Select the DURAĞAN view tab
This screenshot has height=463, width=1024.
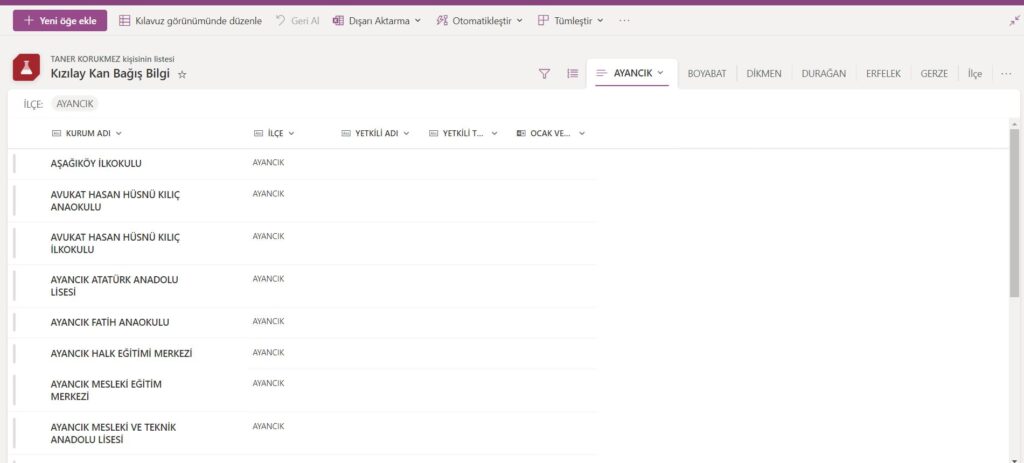[x=823, y=73]
